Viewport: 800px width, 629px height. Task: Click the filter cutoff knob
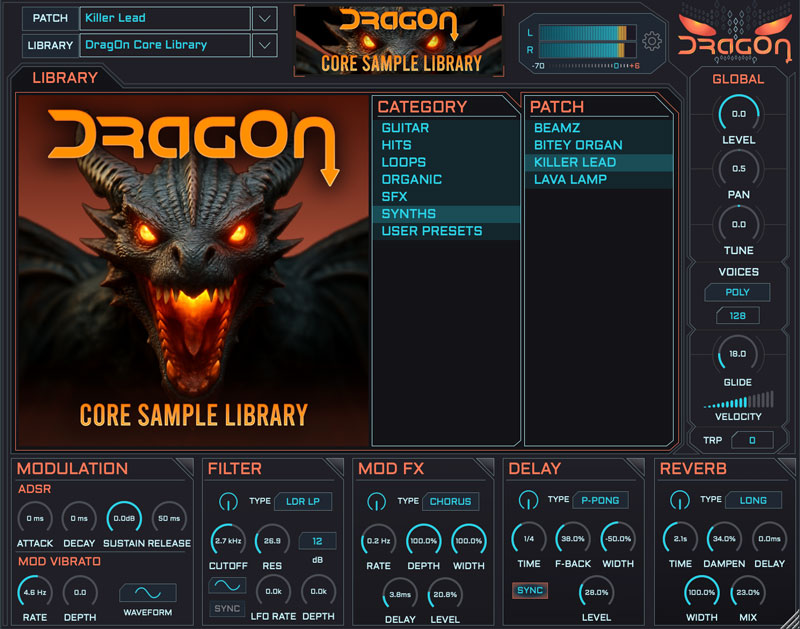tap(228, 541)
